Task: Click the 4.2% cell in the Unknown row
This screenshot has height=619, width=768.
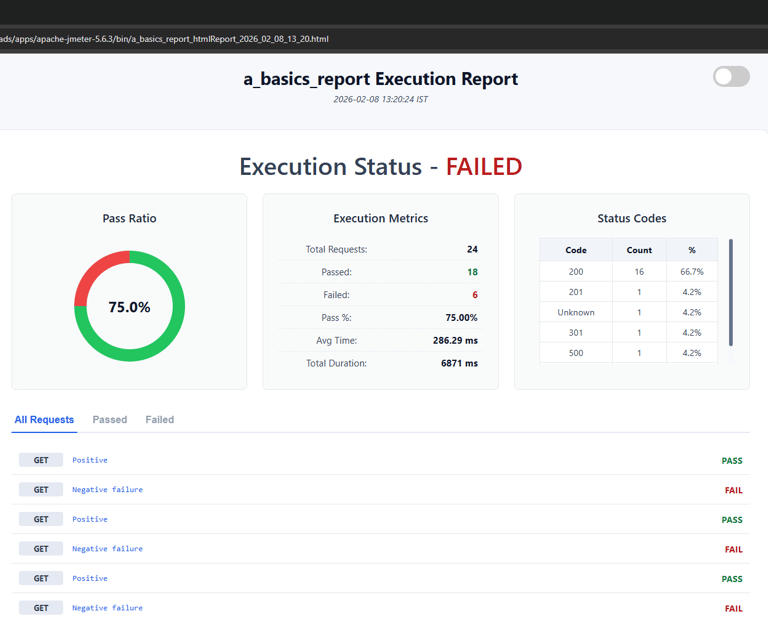Action: [692, 312]
